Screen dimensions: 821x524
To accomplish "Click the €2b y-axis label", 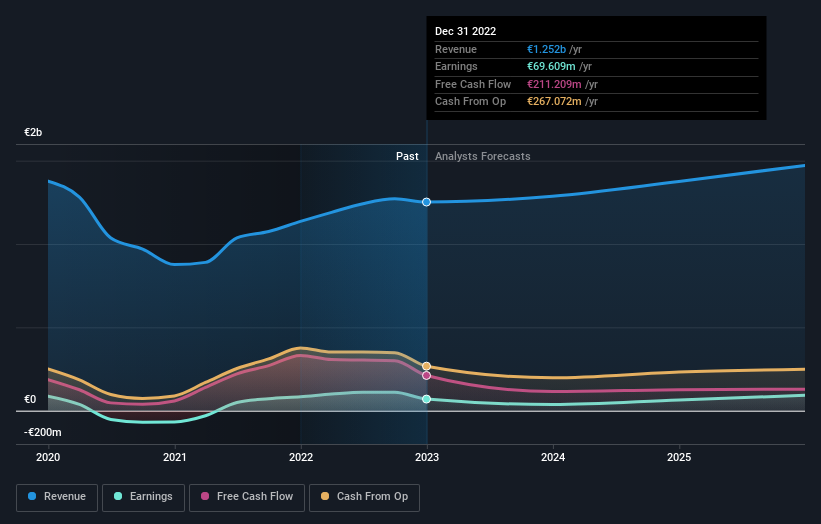I will click(x=33, y=132).
